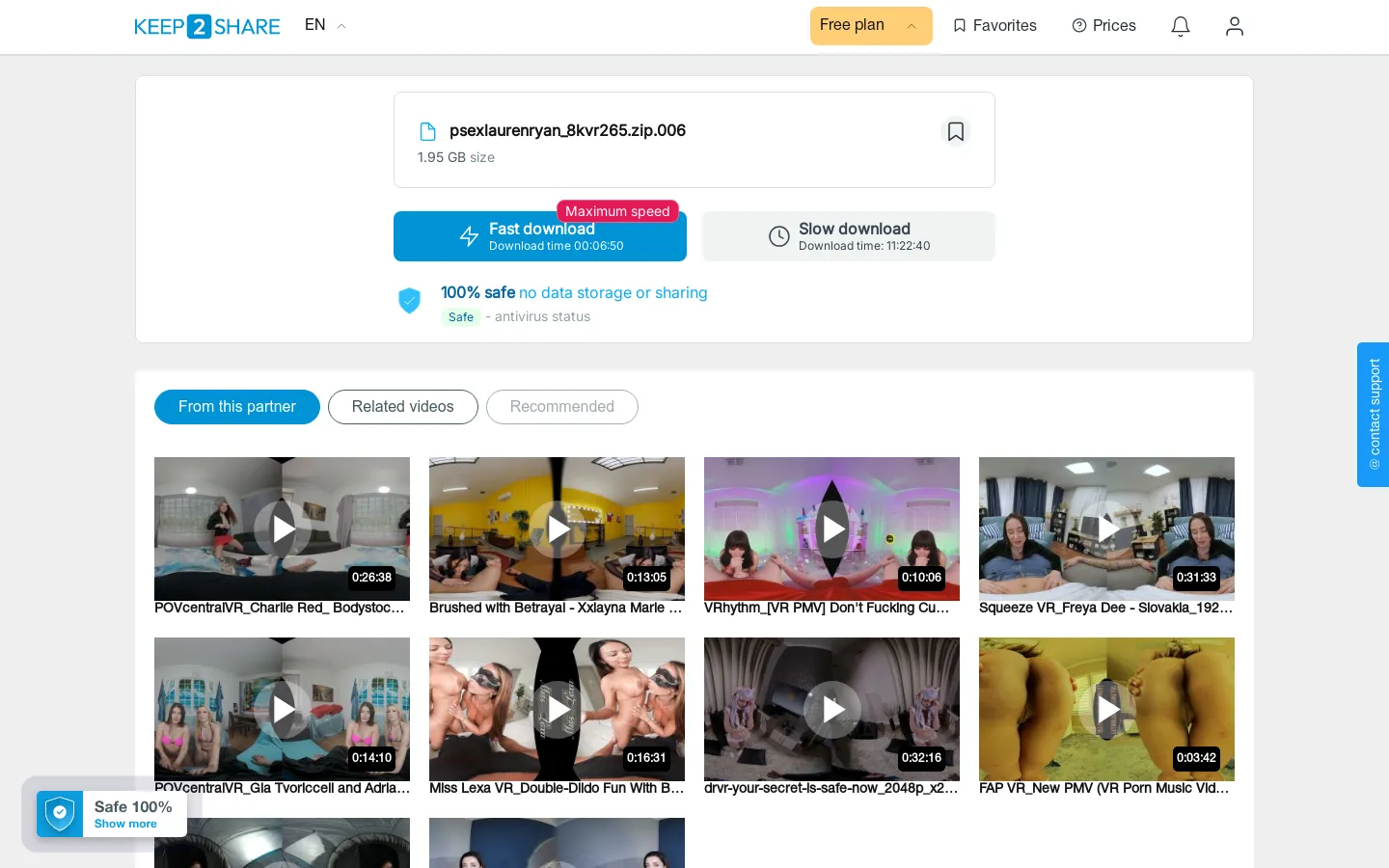Screen dimensions: 1389x868
Task: Click the 1.95 GB size text
Action: [x=456, y=157]
